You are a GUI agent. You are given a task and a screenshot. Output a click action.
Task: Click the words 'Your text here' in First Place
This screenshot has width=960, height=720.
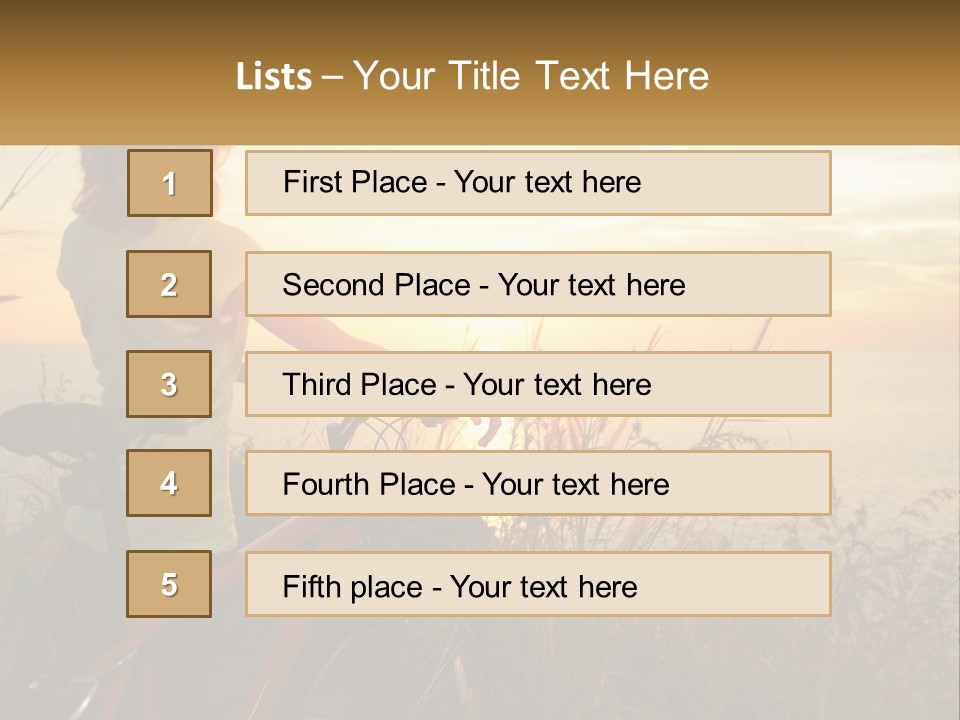[x=547, y=183]
